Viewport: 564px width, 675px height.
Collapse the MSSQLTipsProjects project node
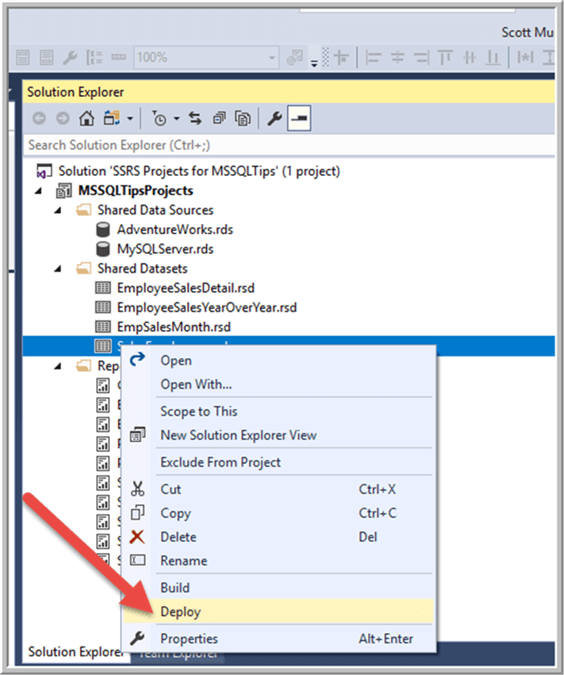click(38, 191)
